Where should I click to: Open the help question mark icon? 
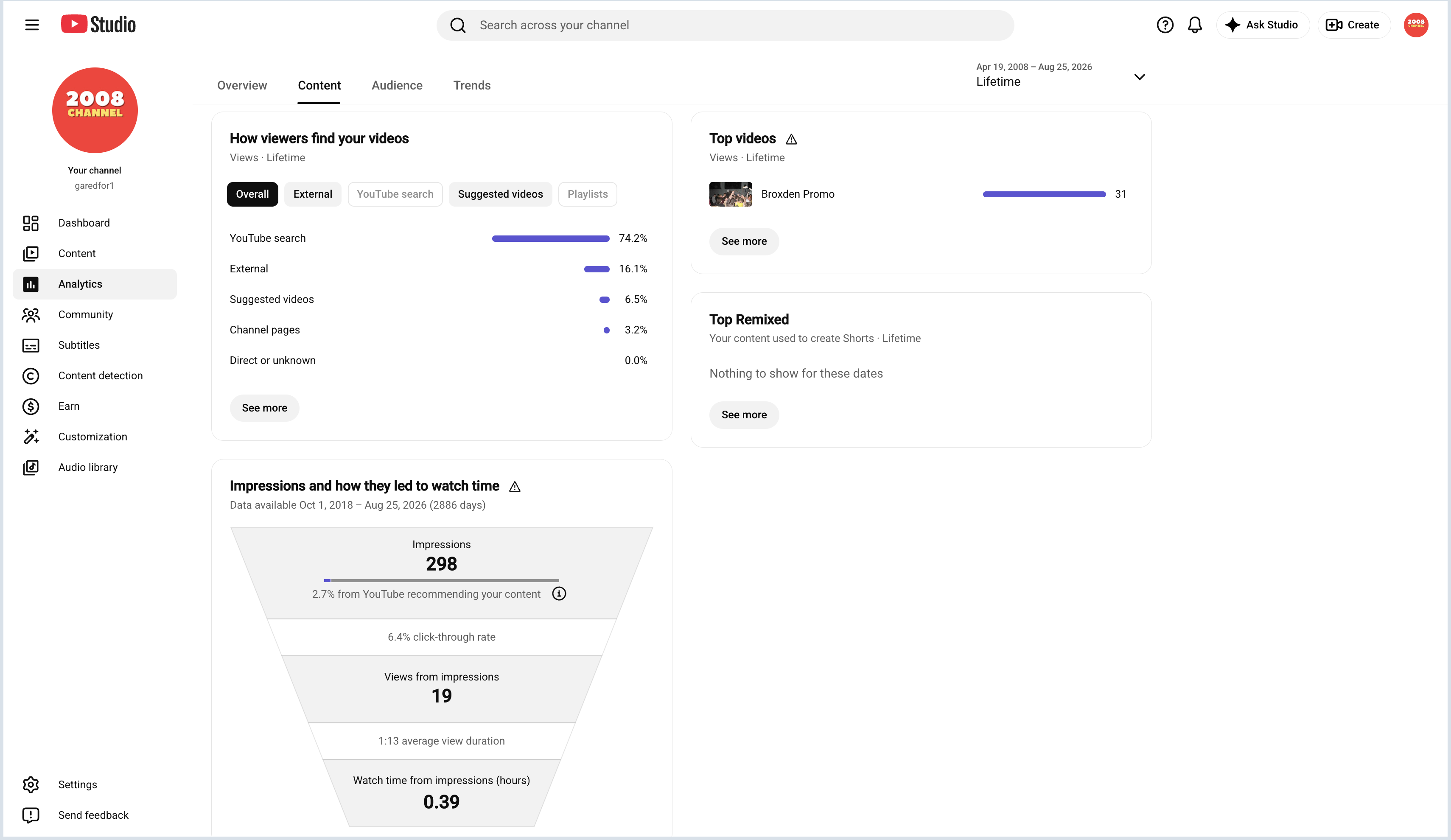(x=1164, y=25)
